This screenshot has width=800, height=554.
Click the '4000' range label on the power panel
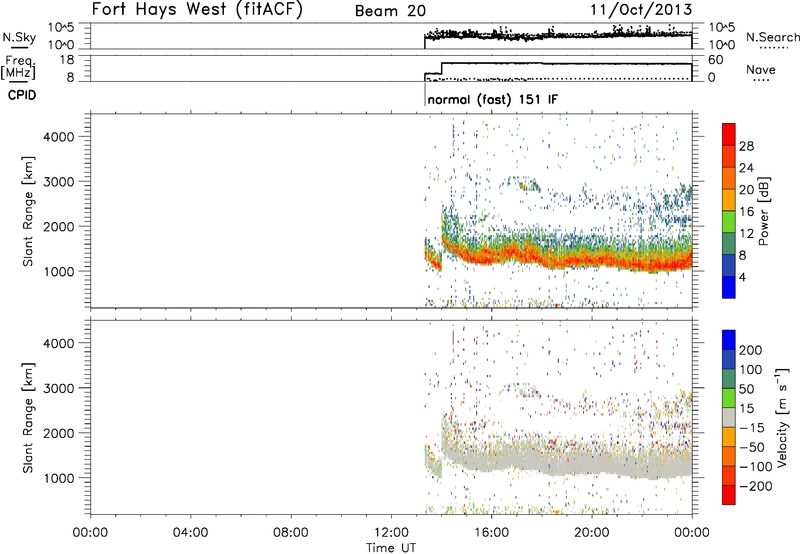click(x=59, y=137)
